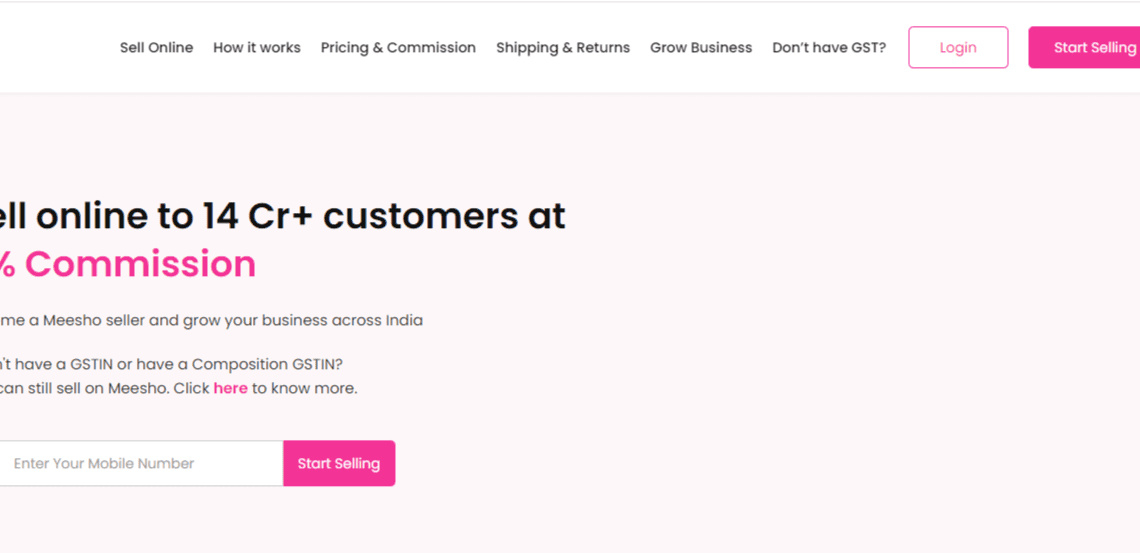The height and width of the screenshot is (553, 1140).
Task: Go to How it works section
Action: point(257,48)
